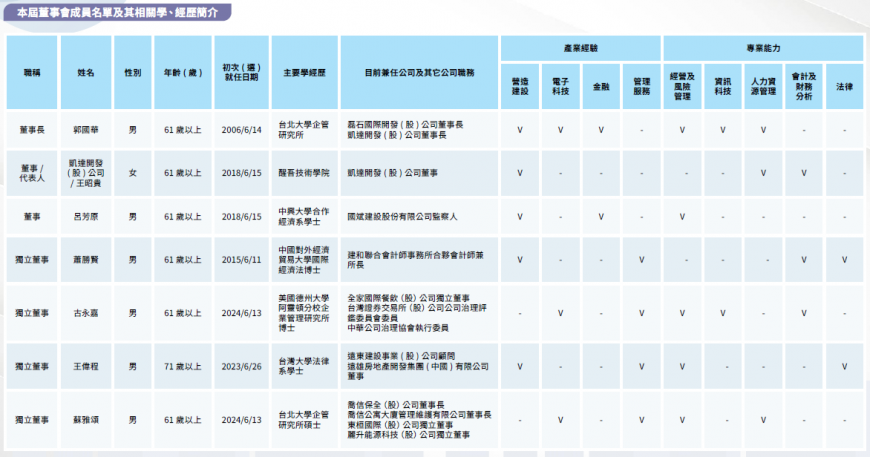Click 2024/6/13 in 古永嘉 row
This screenshot has width=870, height=457.
click(241, 313)
